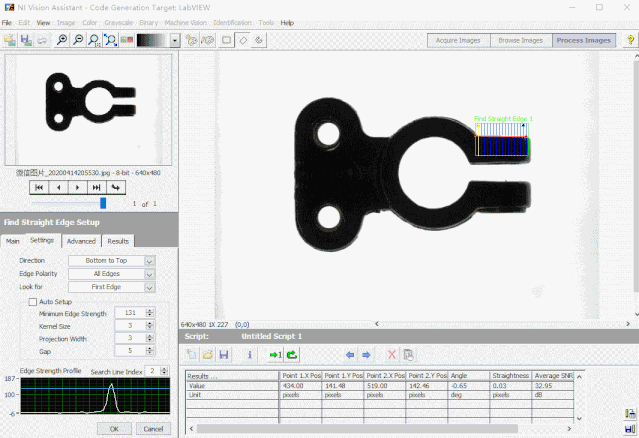The image size is (639, 438).
Task: Click the Gap stepper arrows
Action: [x=150, y=351]
